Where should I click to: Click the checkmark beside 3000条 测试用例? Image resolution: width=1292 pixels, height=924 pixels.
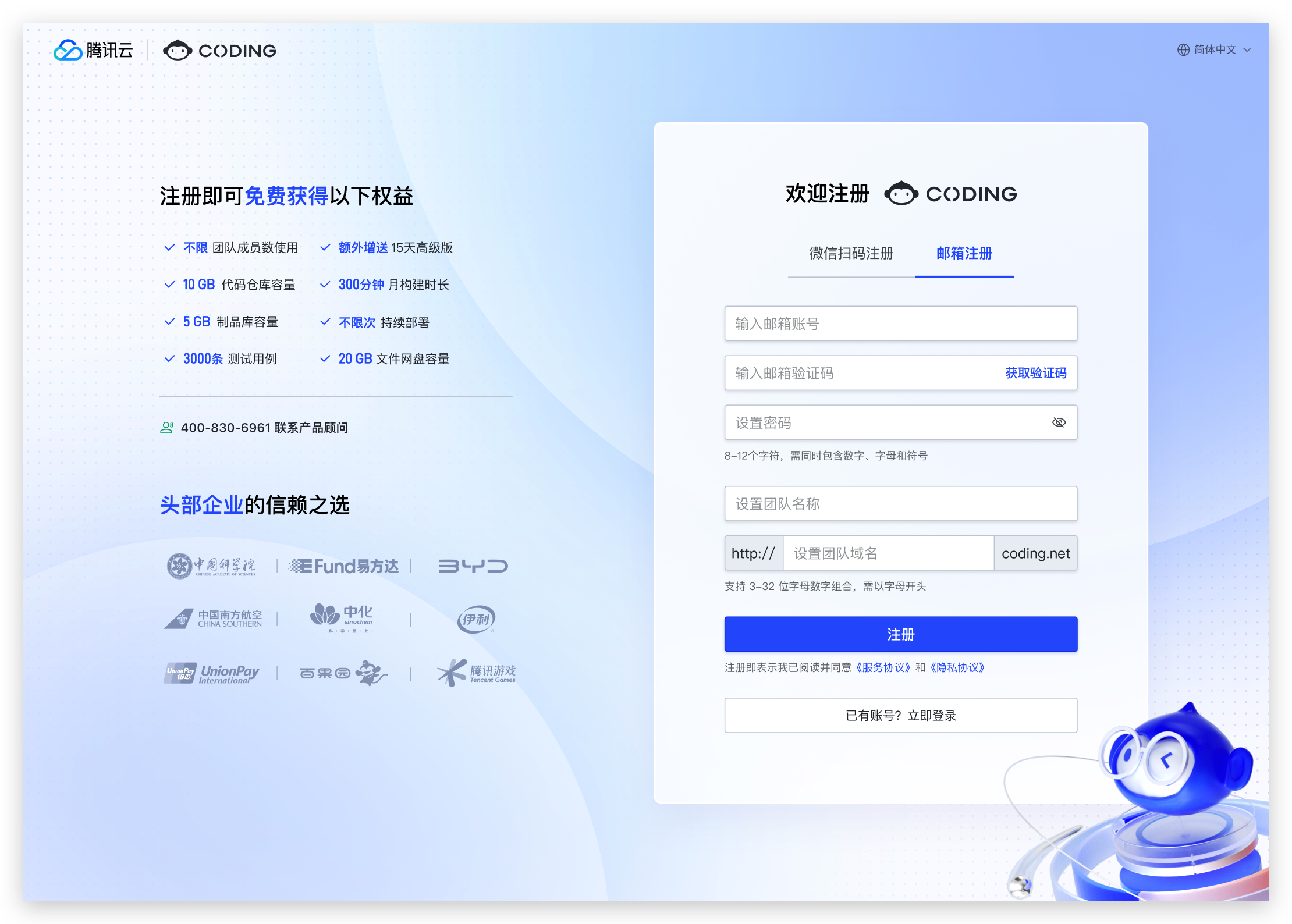pos(169,358)
